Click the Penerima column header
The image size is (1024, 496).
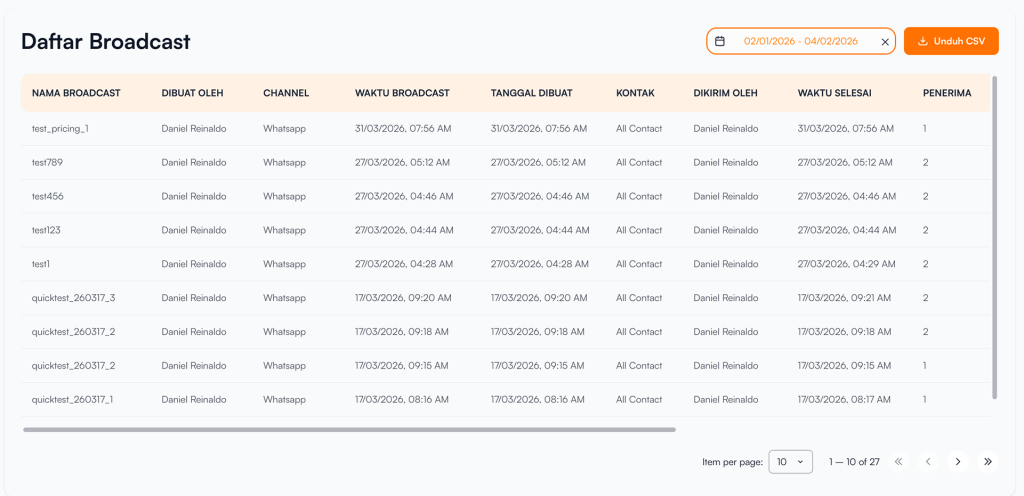(x=946, y=93)
